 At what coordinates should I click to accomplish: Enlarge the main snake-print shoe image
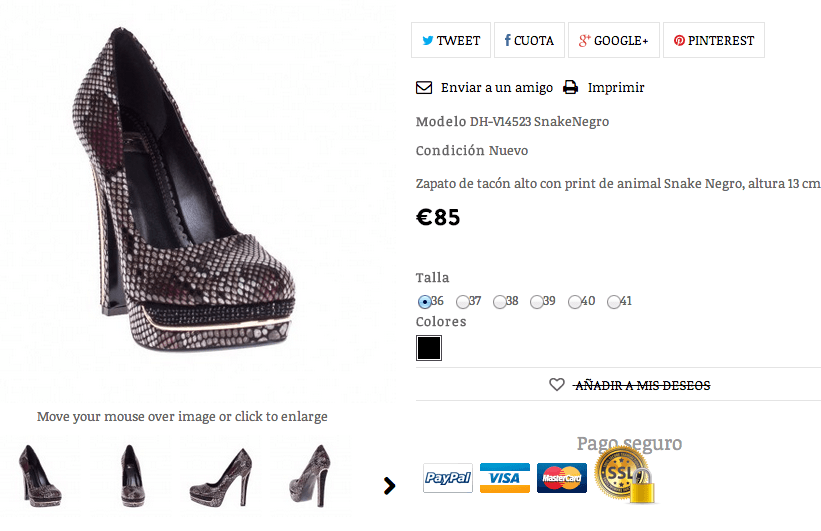coord(184,191)
